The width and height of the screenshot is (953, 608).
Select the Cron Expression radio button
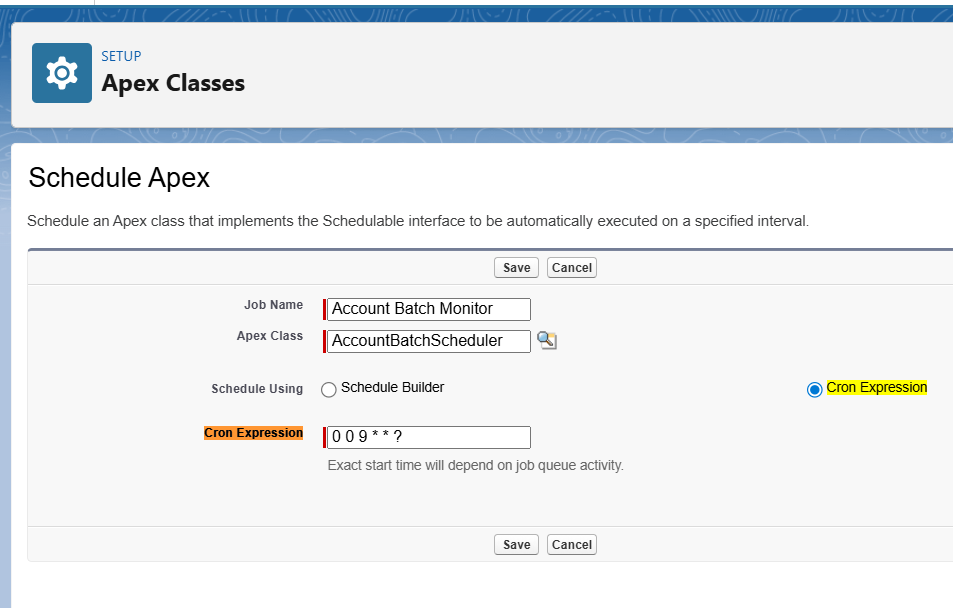814,389
